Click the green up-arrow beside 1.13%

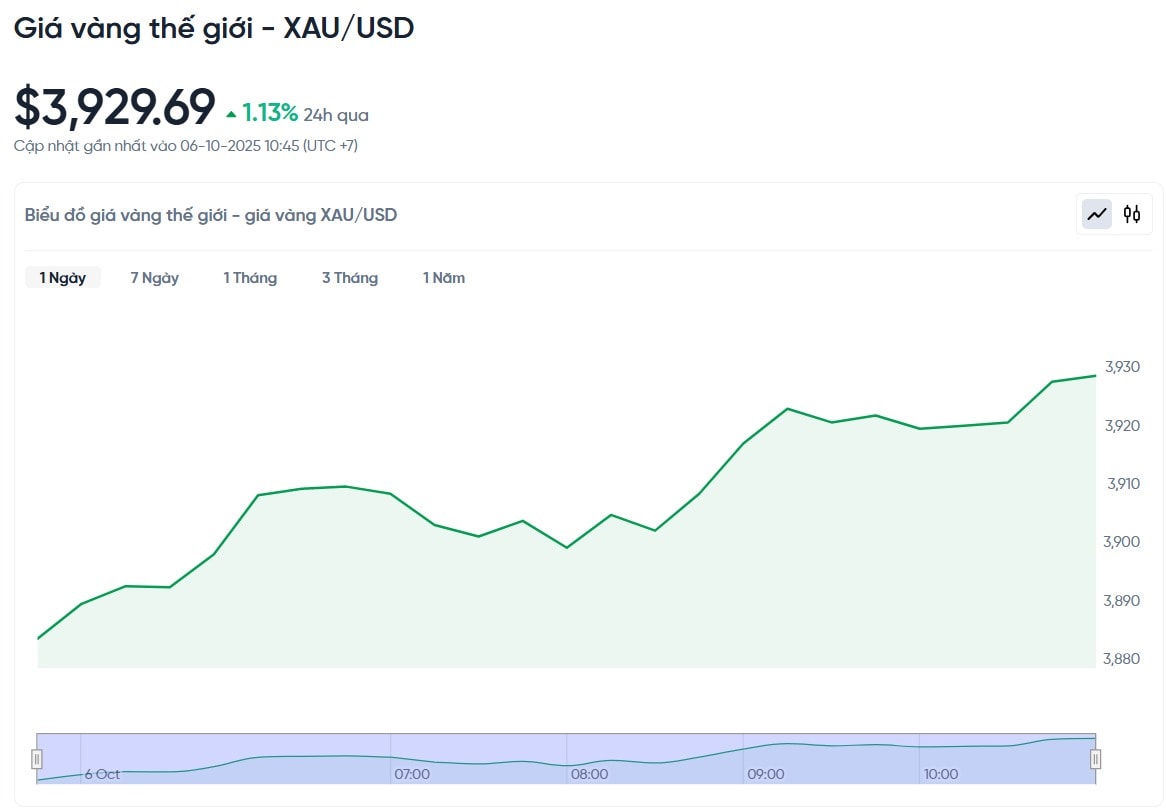click(x=231, y=114)
